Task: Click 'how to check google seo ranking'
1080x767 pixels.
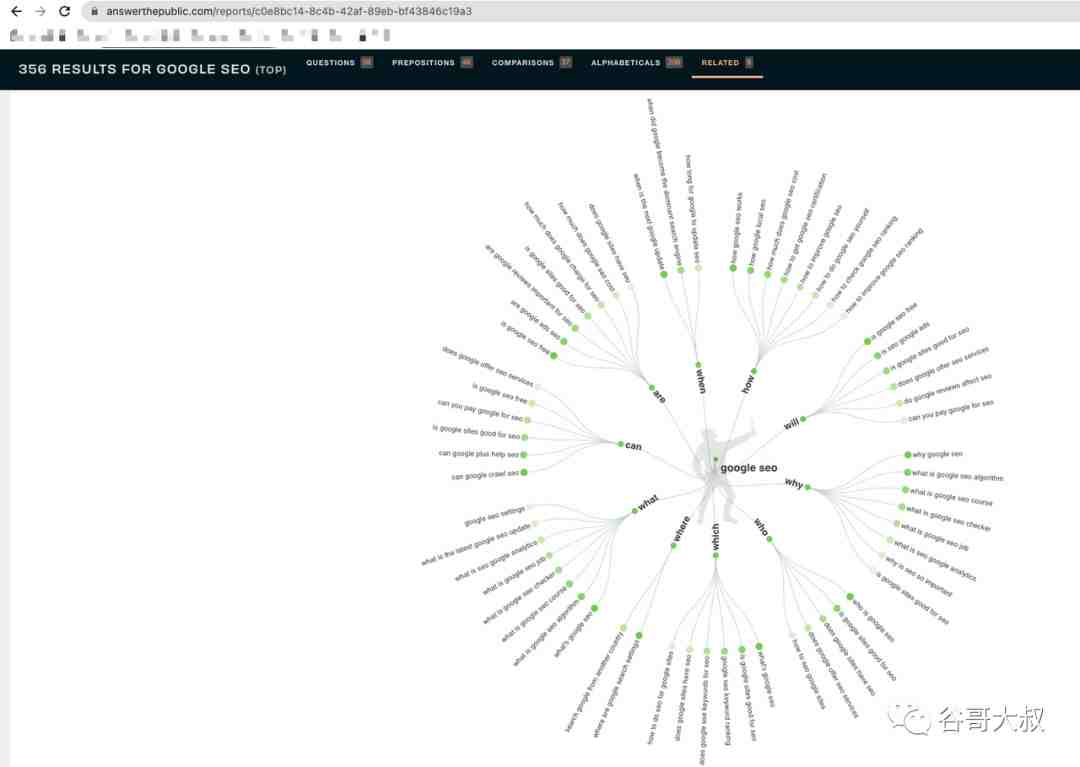Action: click(x=865, y=259)
